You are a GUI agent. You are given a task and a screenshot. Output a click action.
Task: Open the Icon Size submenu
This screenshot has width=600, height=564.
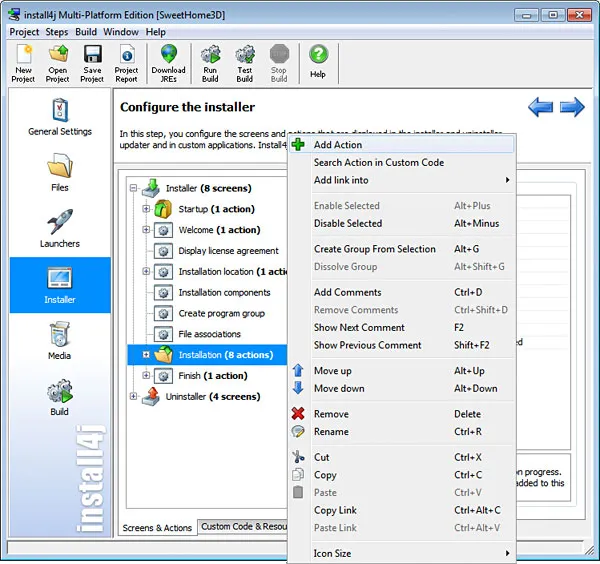401,553
